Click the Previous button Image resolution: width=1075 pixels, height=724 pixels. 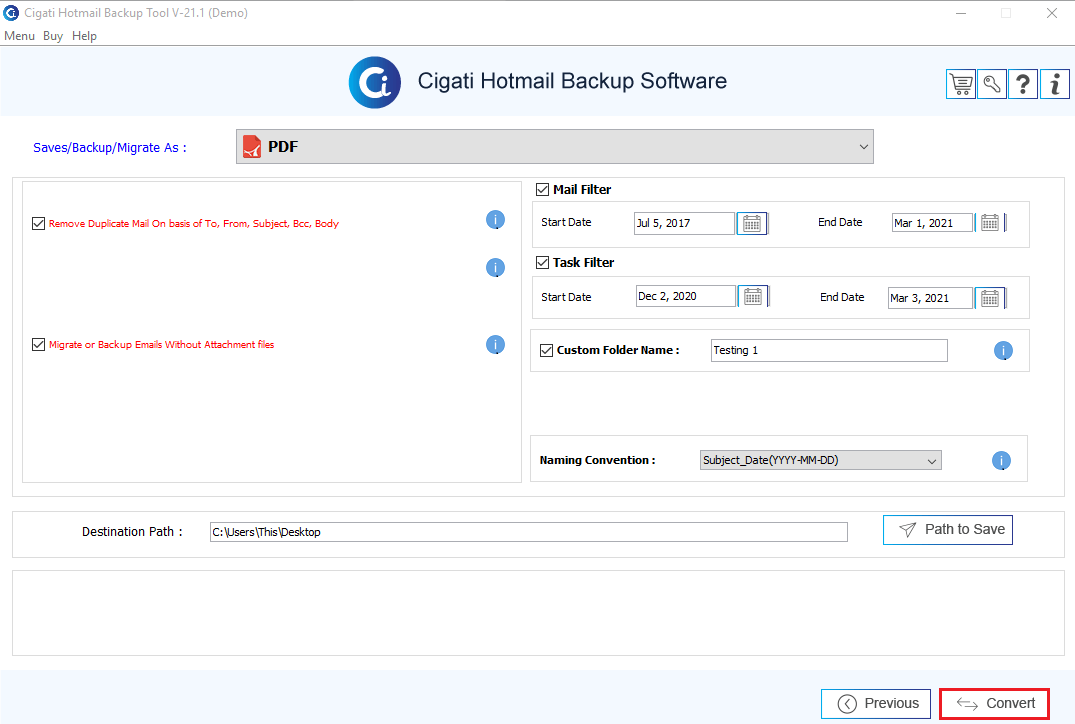pyautogui.click(x=875, y=703)
